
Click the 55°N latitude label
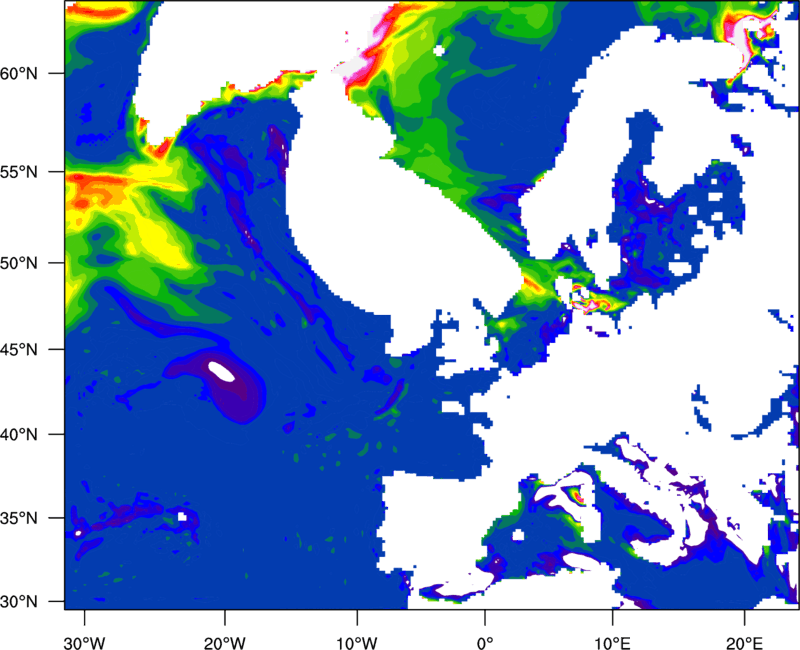coord(19,172)
